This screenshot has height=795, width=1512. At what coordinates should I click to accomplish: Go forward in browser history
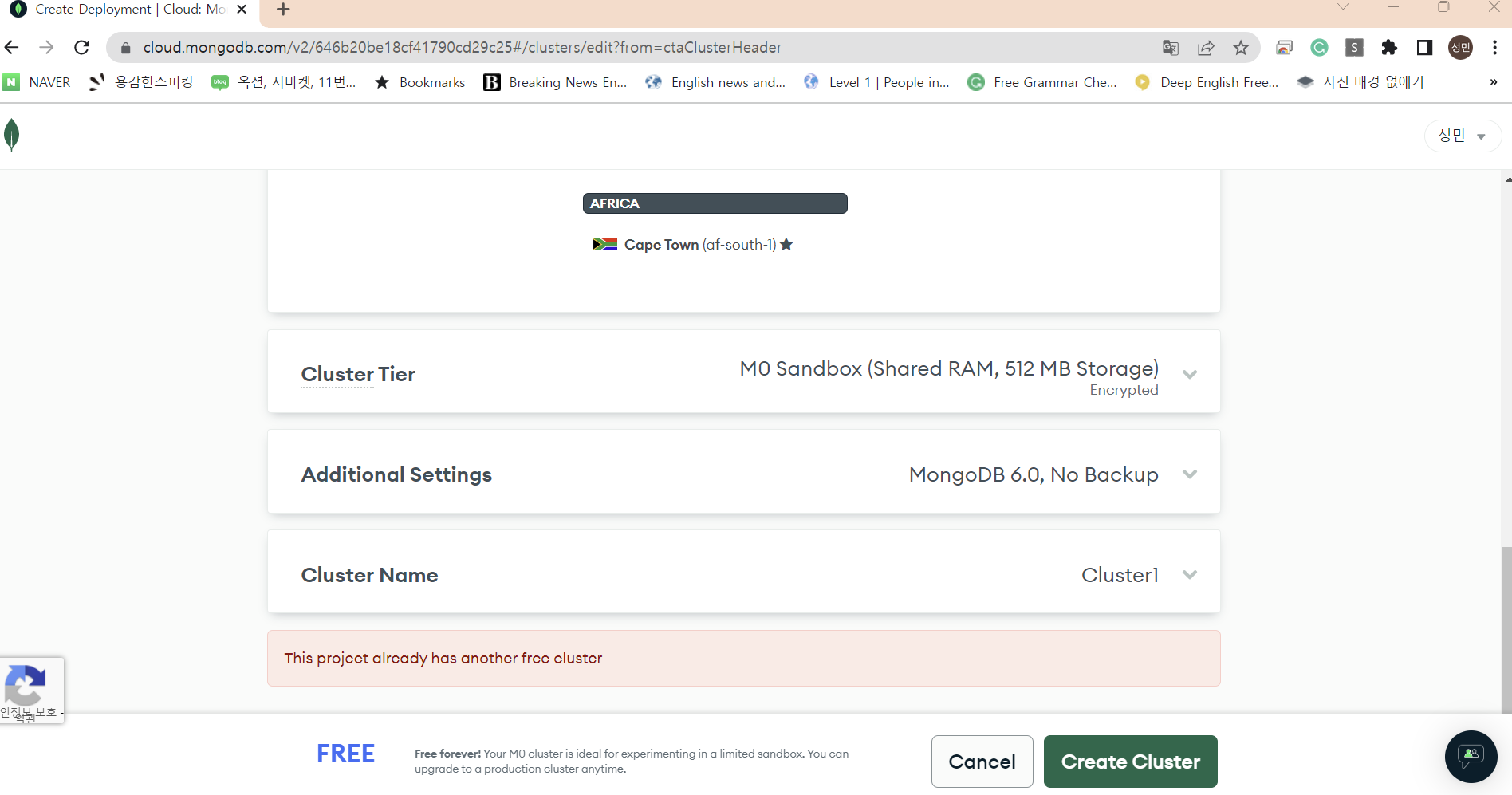tap(46, 48)
